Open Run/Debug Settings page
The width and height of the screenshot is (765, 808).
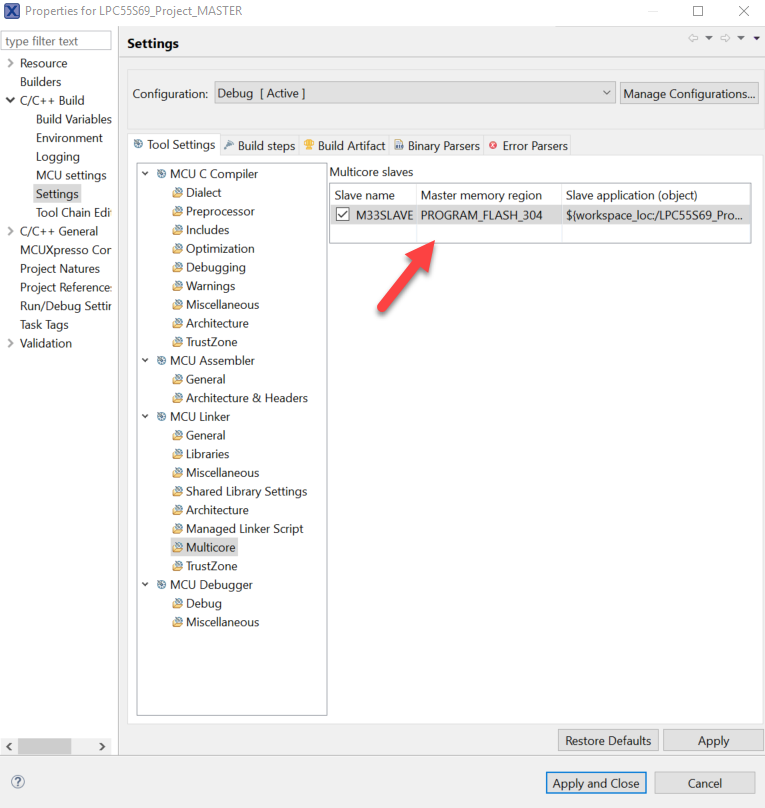[x=65, y=306]
